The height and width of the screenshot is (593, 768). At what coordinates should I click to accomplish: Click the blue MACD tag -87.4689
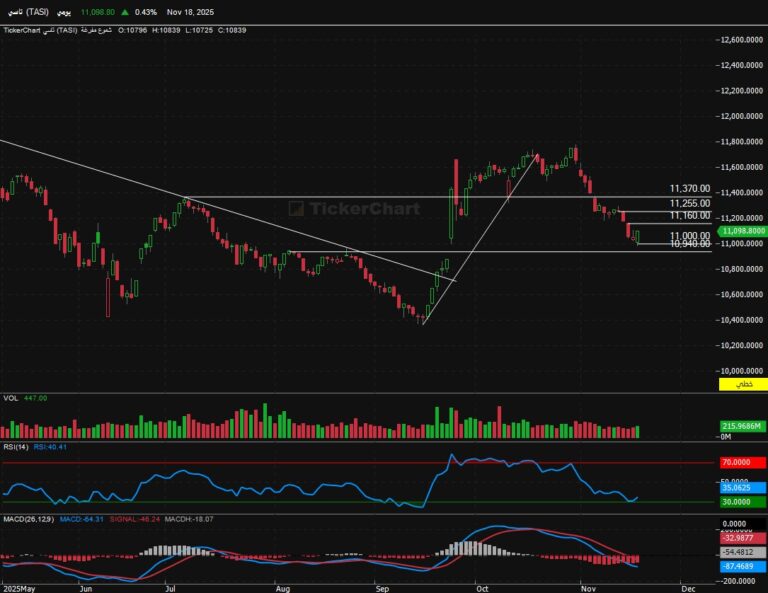743,565
